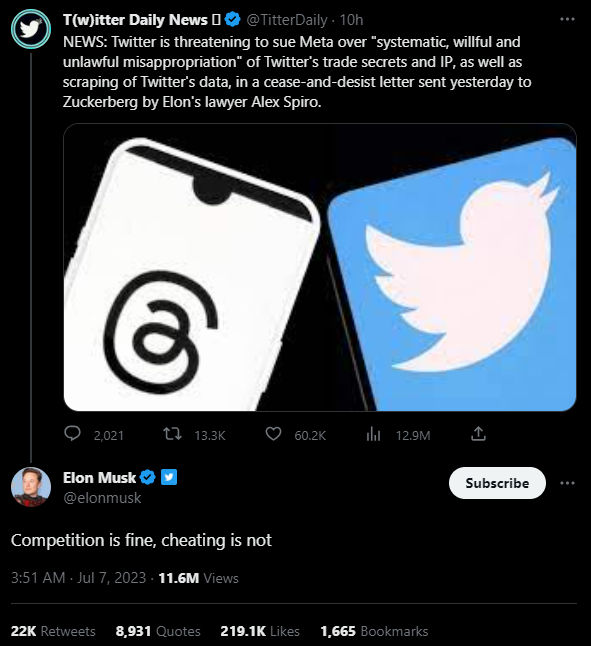This screenshot has height=646, width=591.
Task: Click verified checkmark beside Twitter Daily News
Action: (x=233, y=19)
